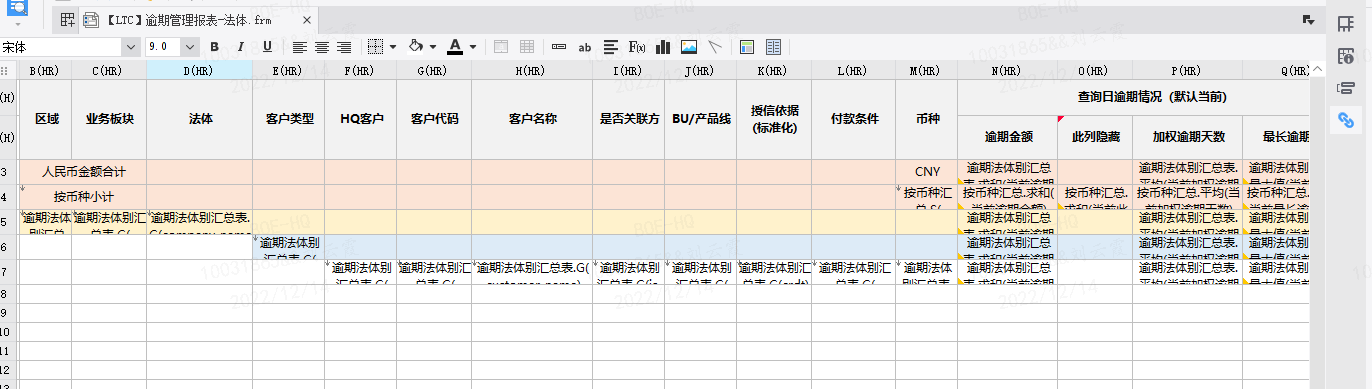Select the 客户类型 header cell
1372x389 pixels.
tap(290, 118)
